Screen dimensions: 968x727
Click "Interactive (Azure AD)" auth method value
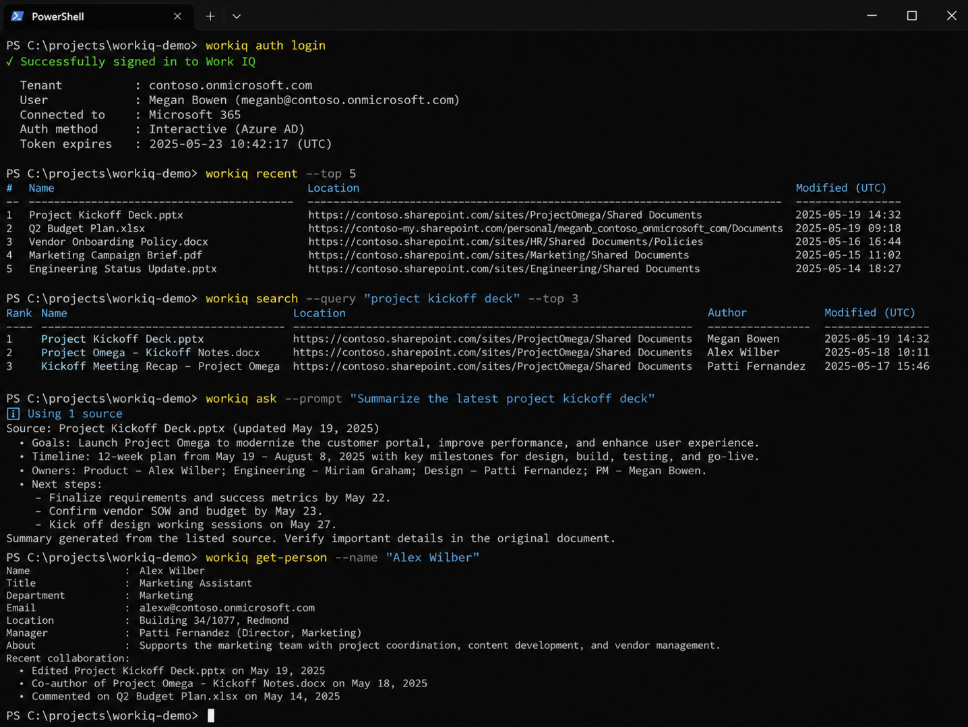coord(227,129)
